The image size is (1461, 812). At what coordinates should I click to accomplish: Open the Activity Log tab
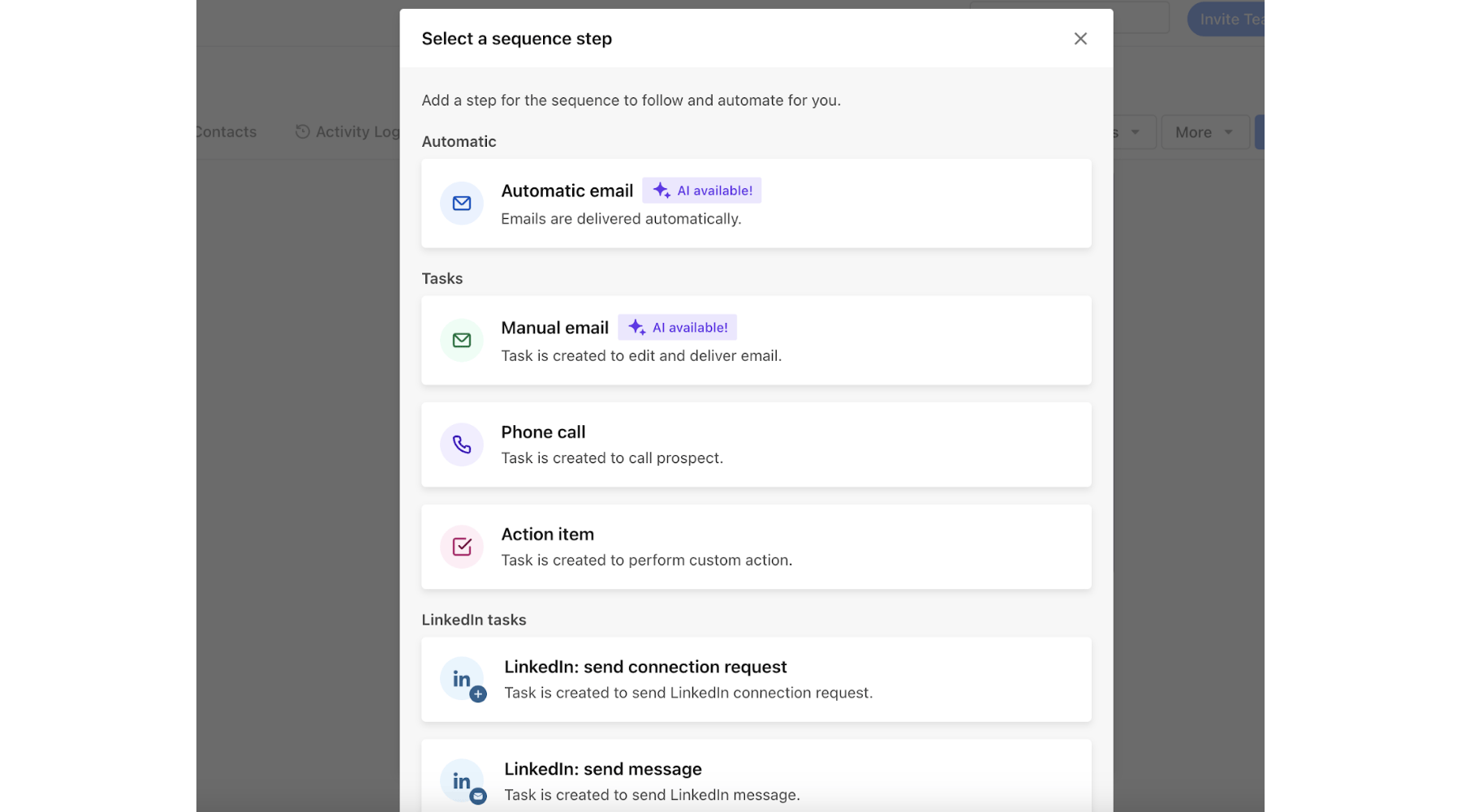tap(357, 132)
